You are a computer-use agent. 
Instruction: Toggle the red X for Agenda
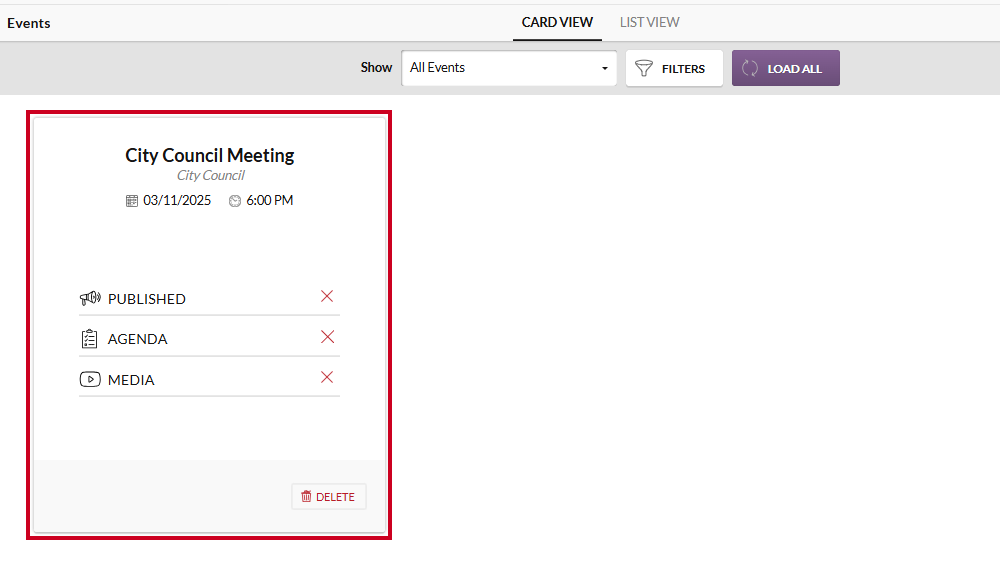click(327, 337)
